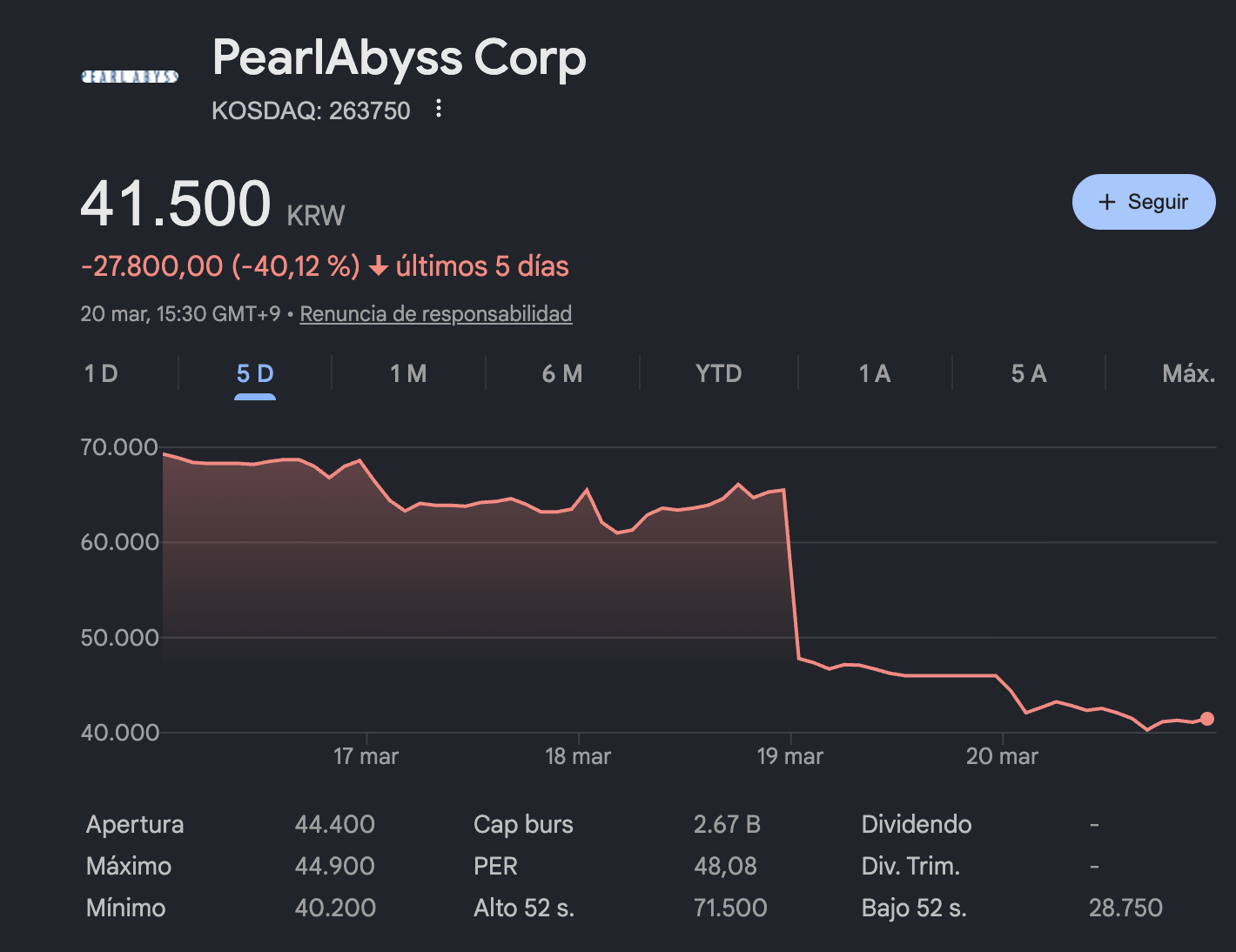This screenshot has width=1236, height=952.
Task: View the 1 A yearly range
Action: [874, 374]
